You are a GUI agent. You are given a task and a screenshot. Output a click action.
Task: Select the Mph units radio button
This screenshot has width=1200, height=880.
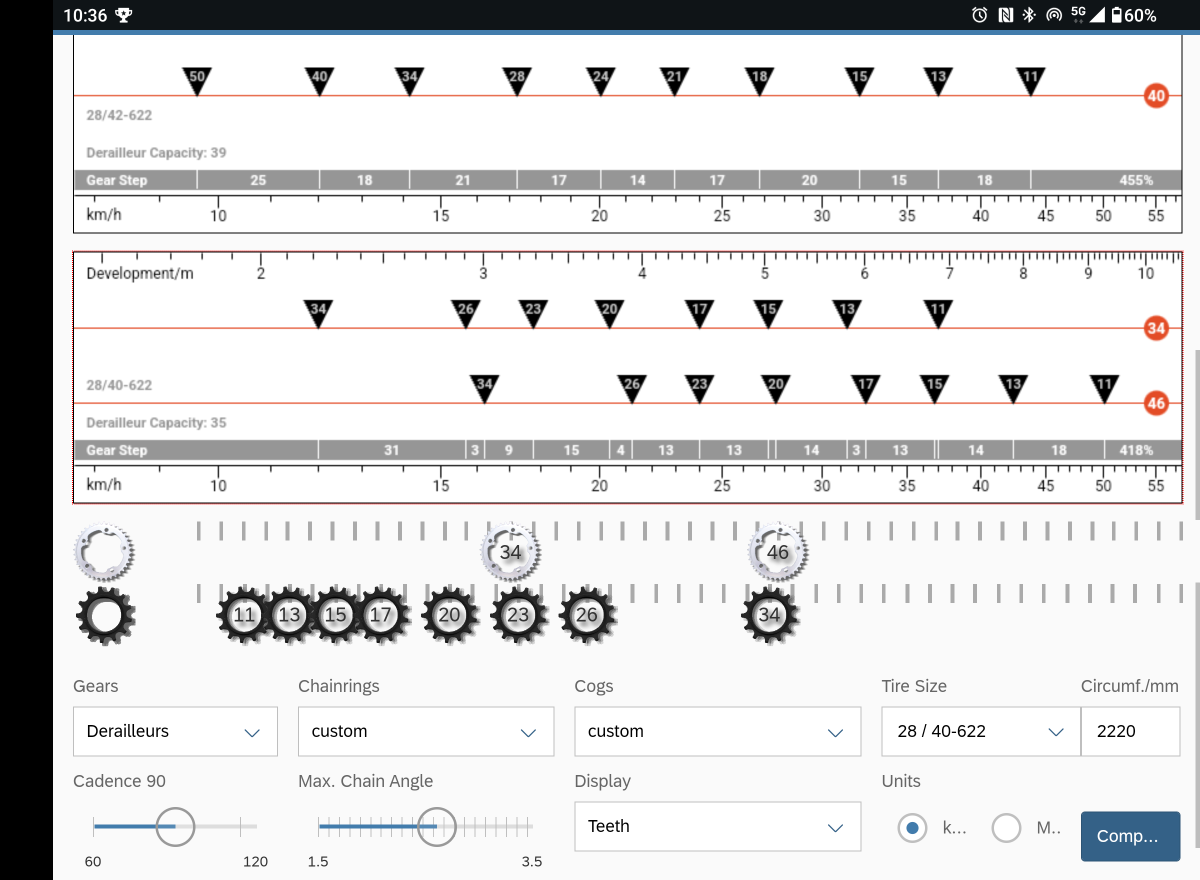point(1006,828)
